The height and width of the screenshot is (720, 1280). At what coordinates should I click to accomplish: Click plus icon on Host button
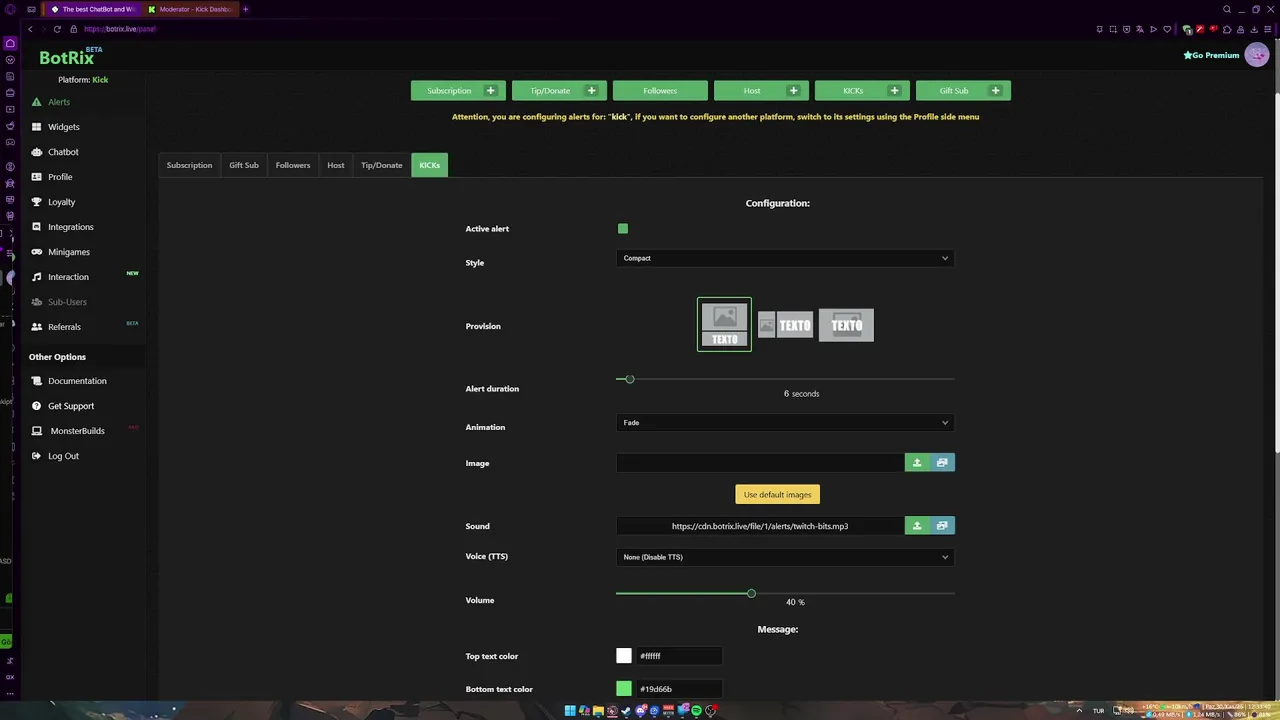(x=793, y=91)
